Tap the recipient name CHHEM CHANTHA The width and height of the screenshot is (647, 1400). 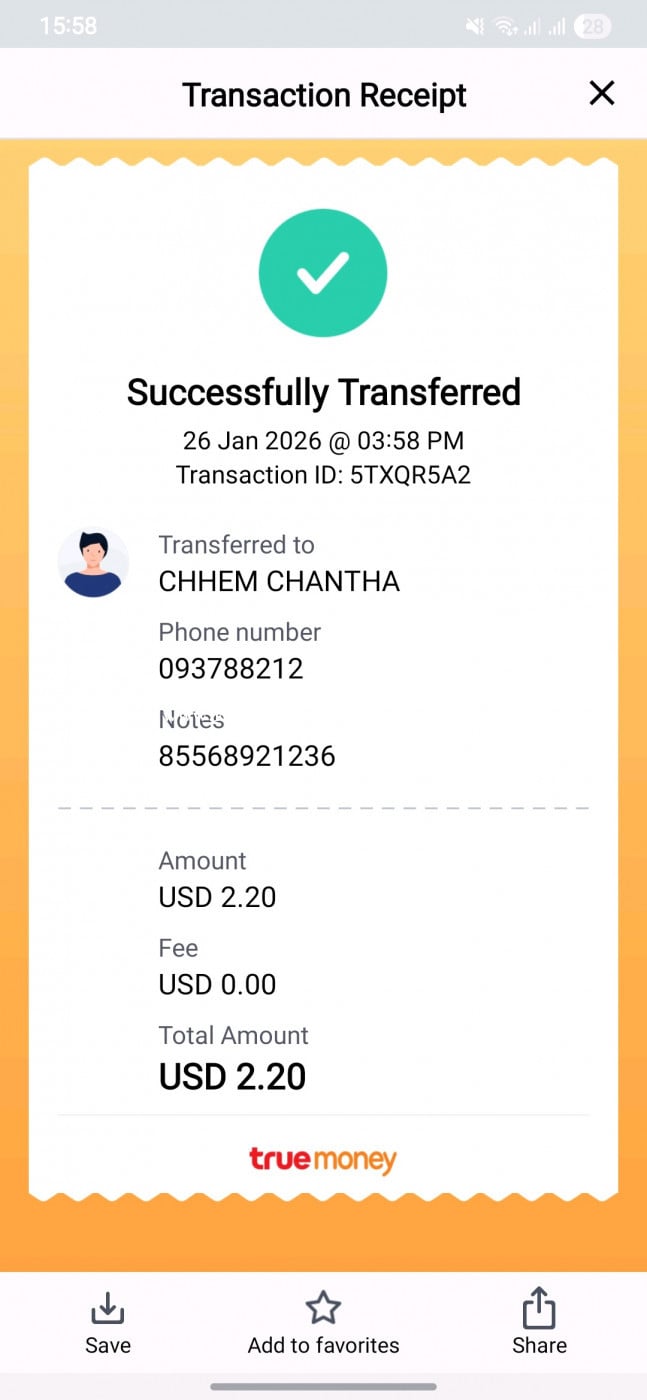tap(279, 582)
